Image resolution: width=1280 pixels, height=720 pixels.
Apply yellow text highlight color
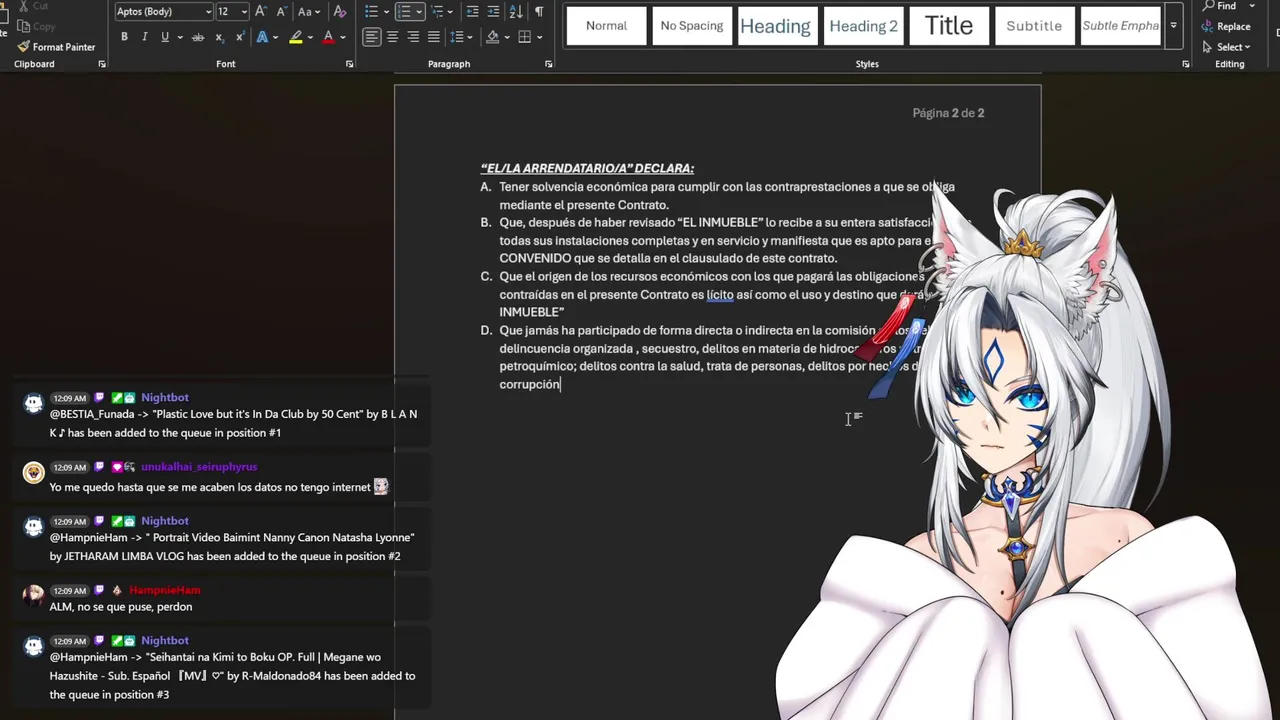(295, 37)
